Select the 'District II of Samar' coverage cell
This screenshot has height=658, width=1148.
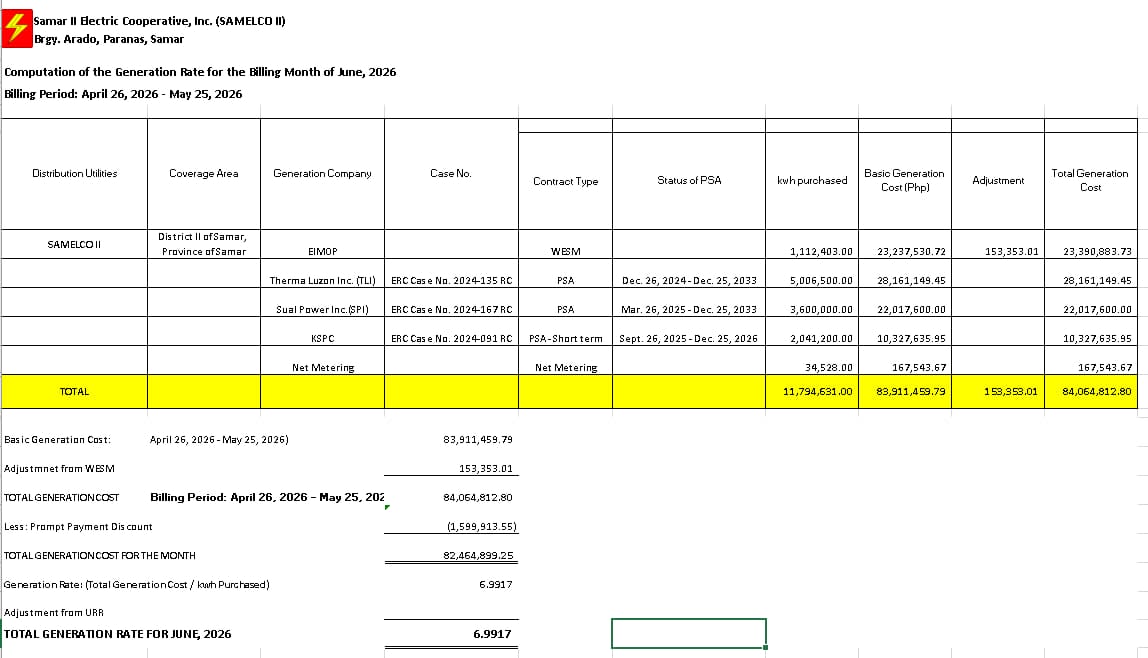[204, 244]
